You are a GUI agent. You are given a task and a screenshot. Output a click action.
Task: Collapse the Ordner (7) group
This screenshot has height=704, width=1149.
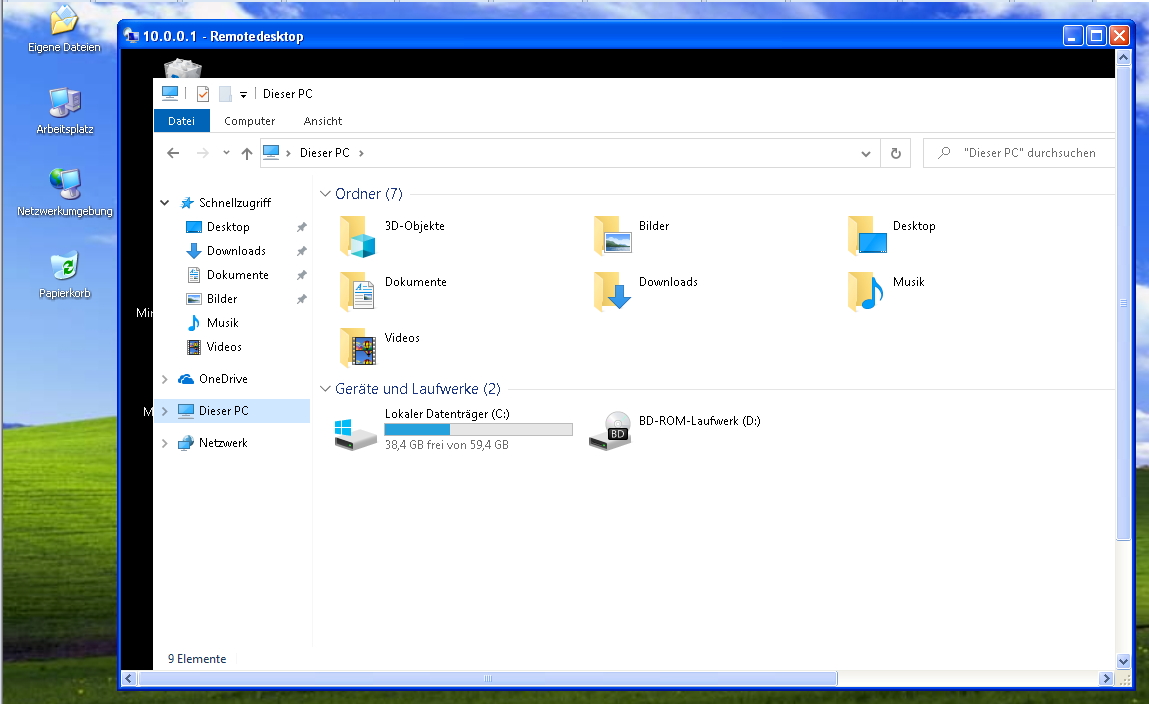(x=325, y=194)
